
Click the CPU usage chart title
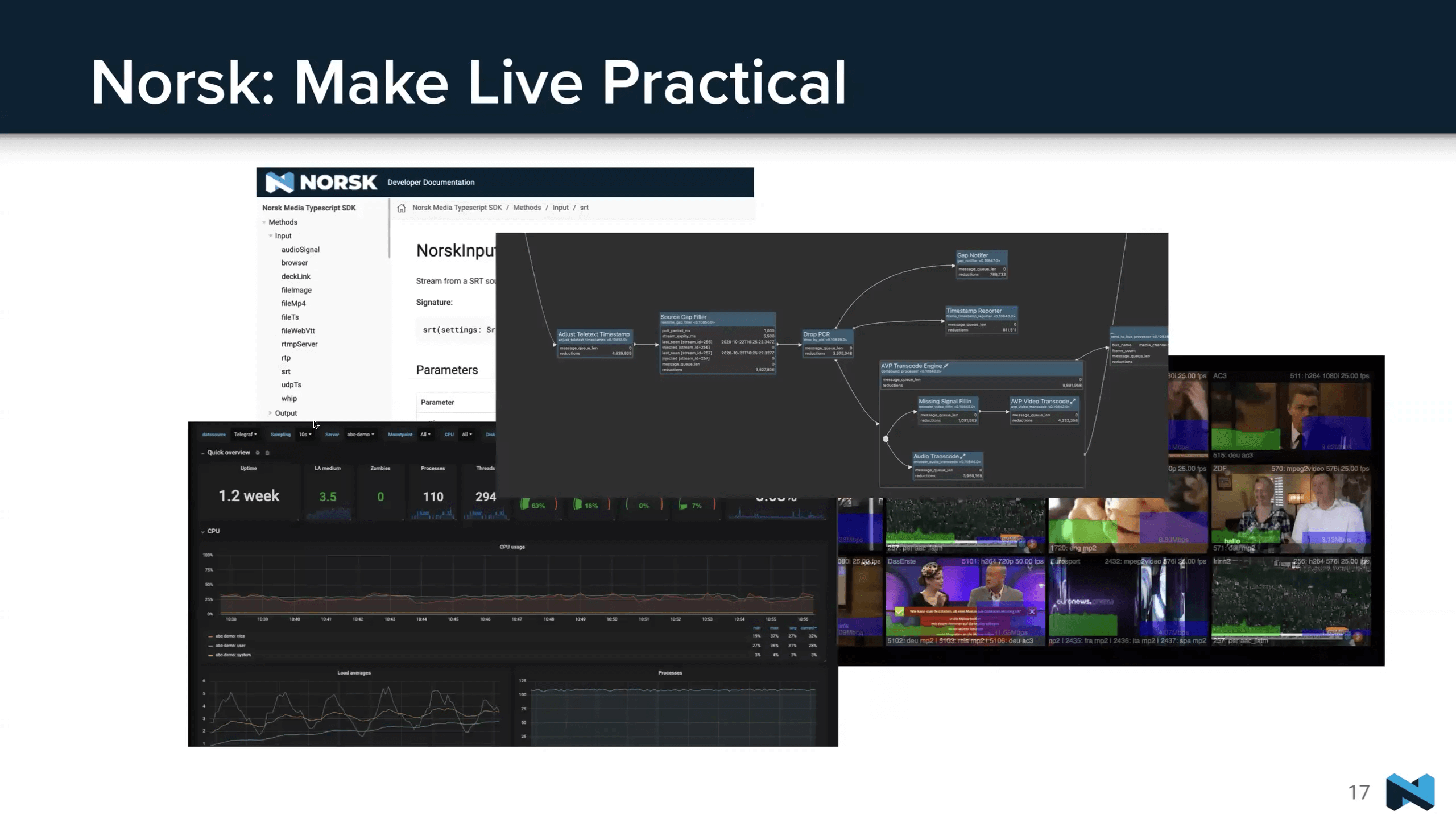512,547
